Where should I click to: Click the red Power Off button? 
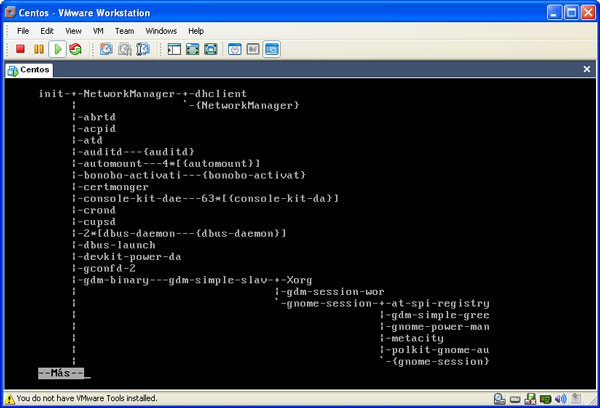click(x=21, y=49)
